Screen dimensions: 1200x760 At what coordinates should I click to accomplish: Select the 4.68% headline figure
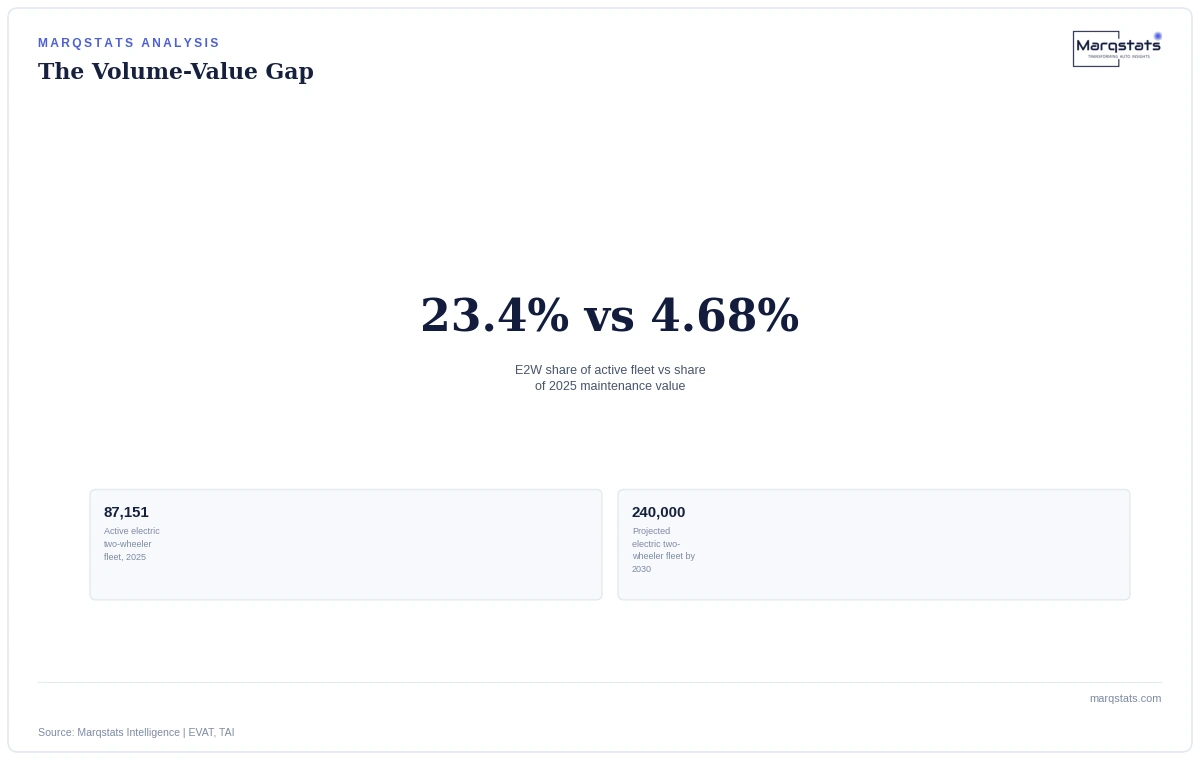pyautogui.click(x=725, y=315)
